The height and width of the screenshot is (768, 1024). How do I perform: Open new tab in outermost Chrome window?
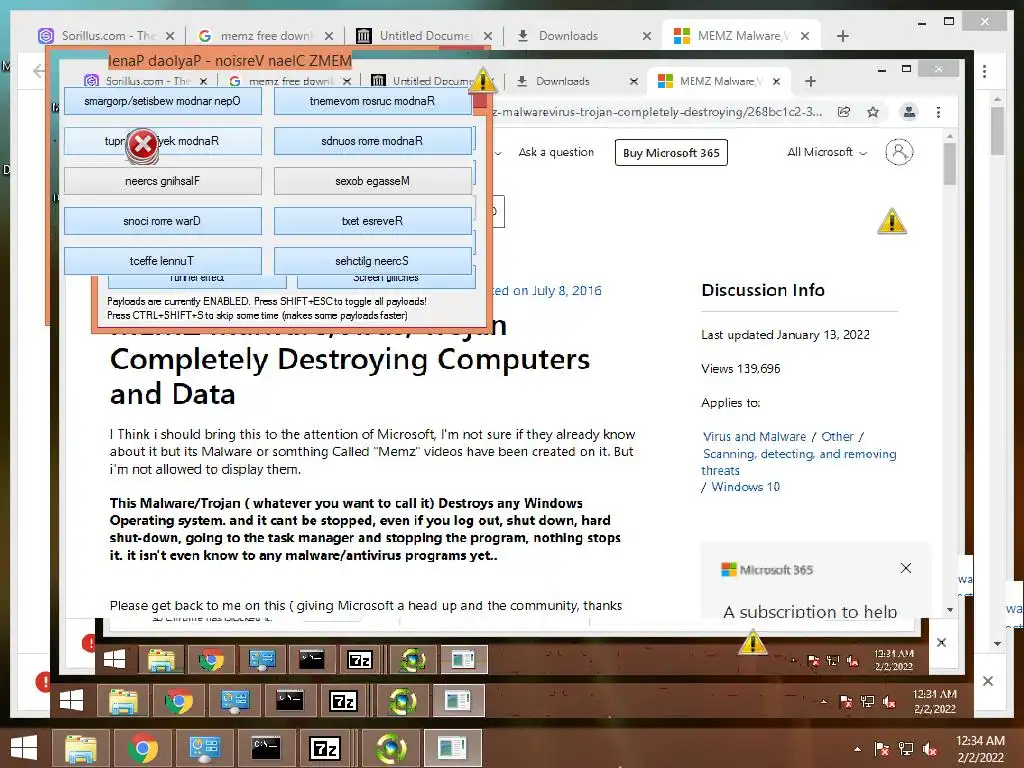[x=842, y=36]
